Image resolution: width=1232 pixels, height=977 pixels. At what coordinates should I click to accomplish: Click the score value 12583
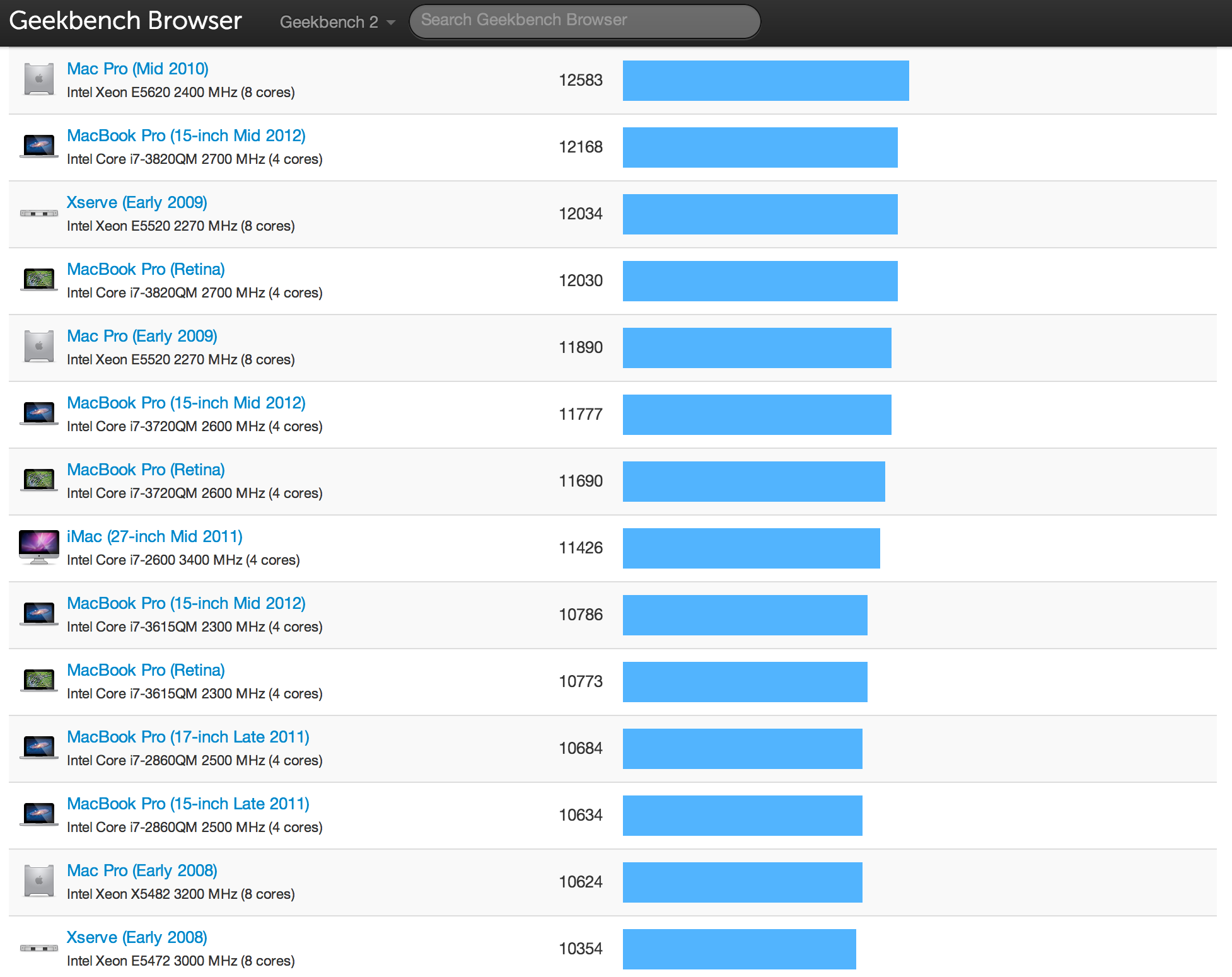pos(581,80)
